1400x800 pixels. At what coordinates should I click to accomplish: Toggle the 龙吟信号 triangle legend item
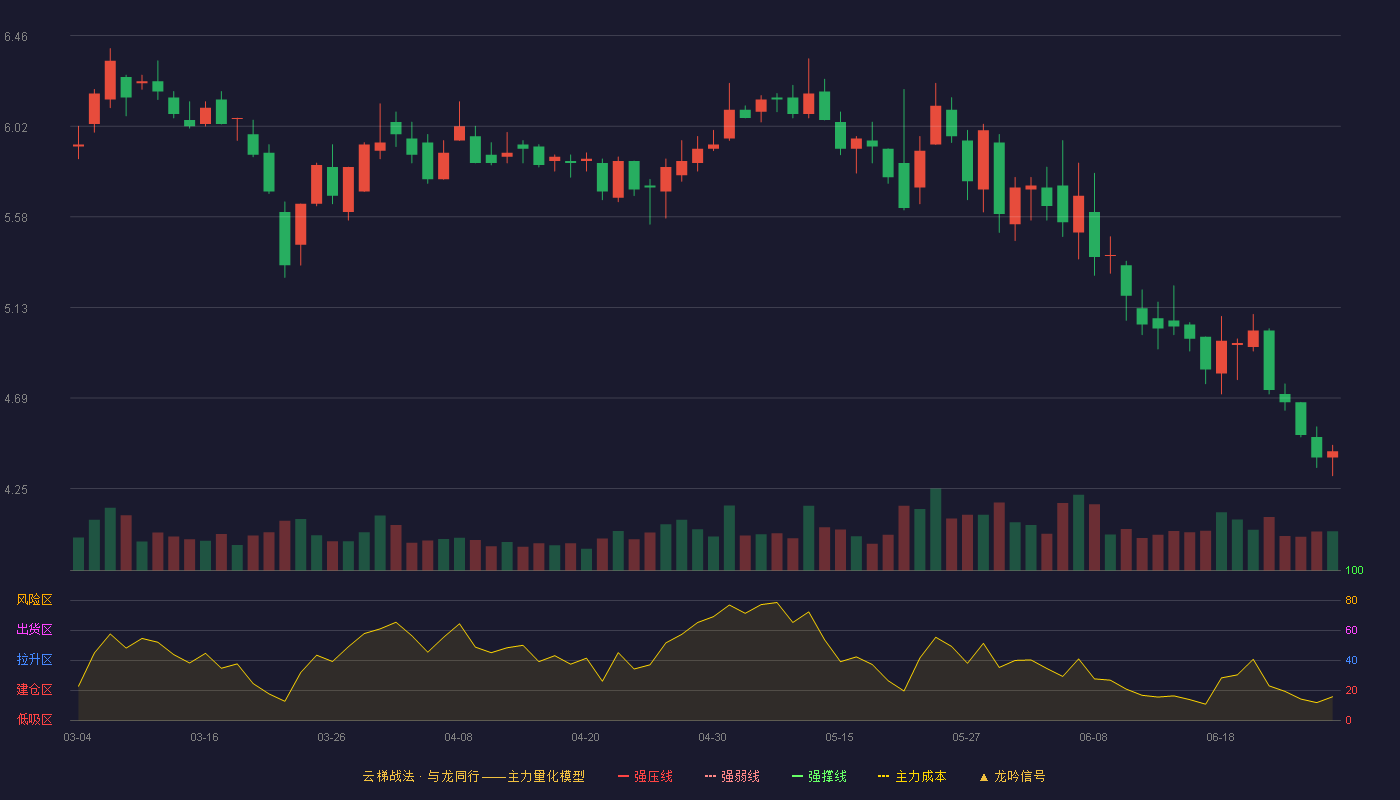[x=1012, y=776]
